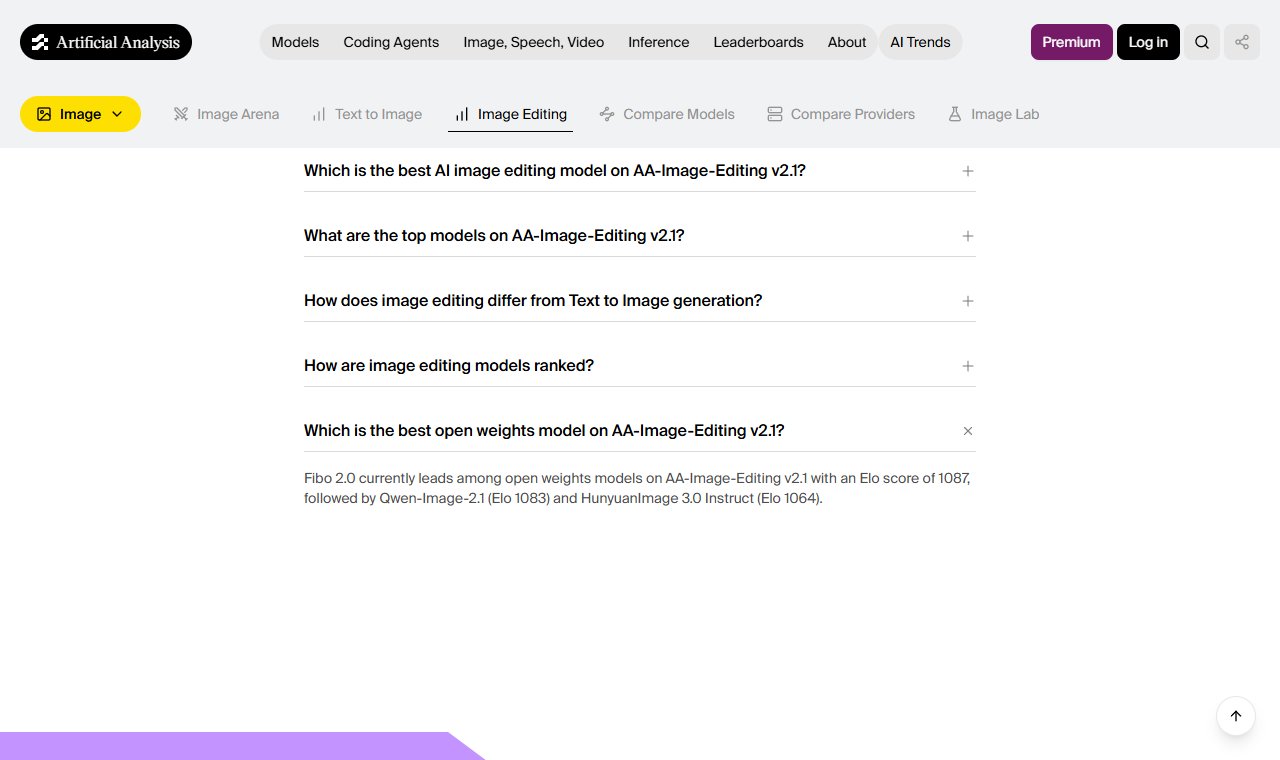This screenshot has height=760, width=1280.
Task: Expand "What are the top models" question
Action: [x=640, y=236]
